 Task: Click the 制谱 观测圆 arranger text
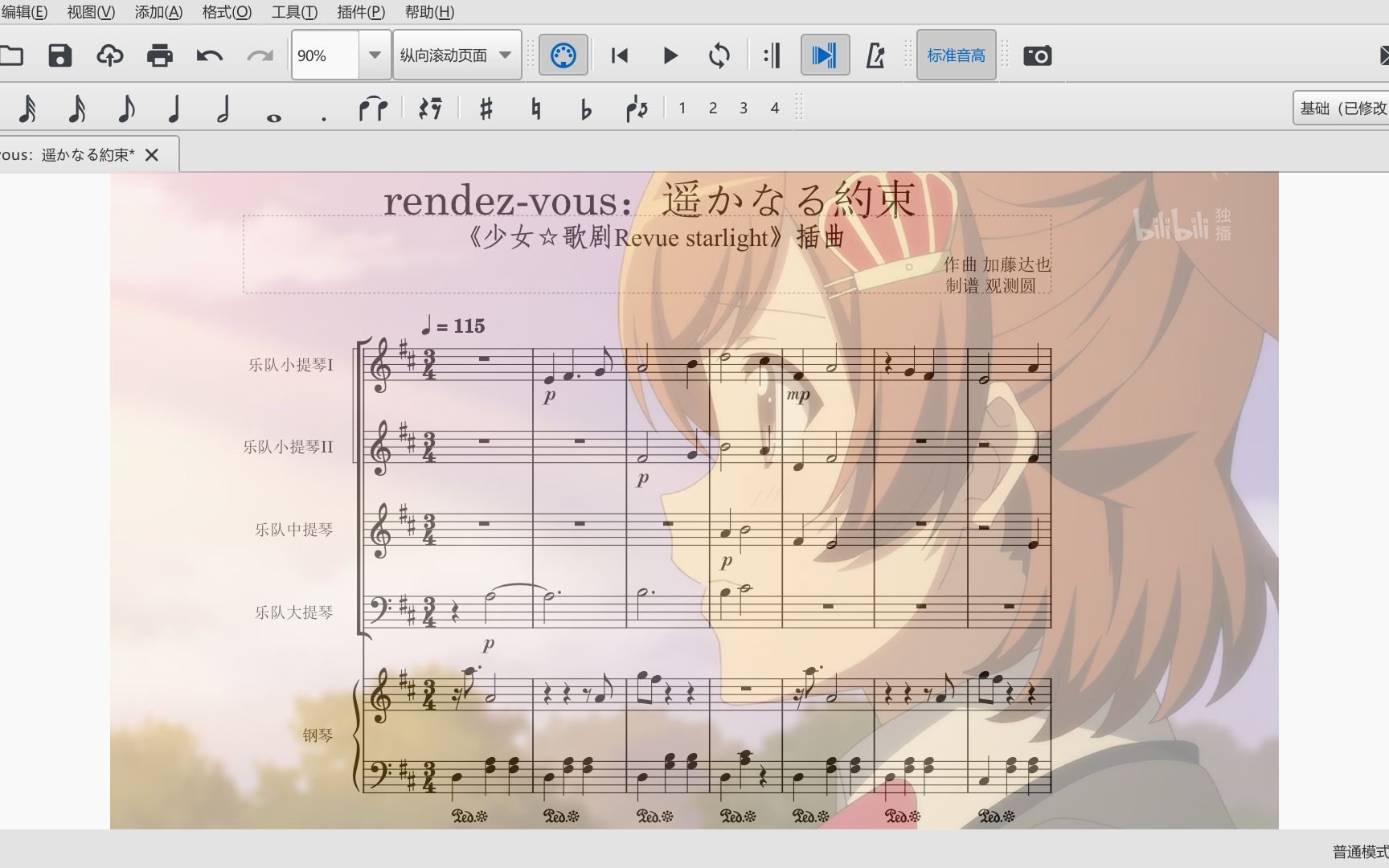click(991, 285)
